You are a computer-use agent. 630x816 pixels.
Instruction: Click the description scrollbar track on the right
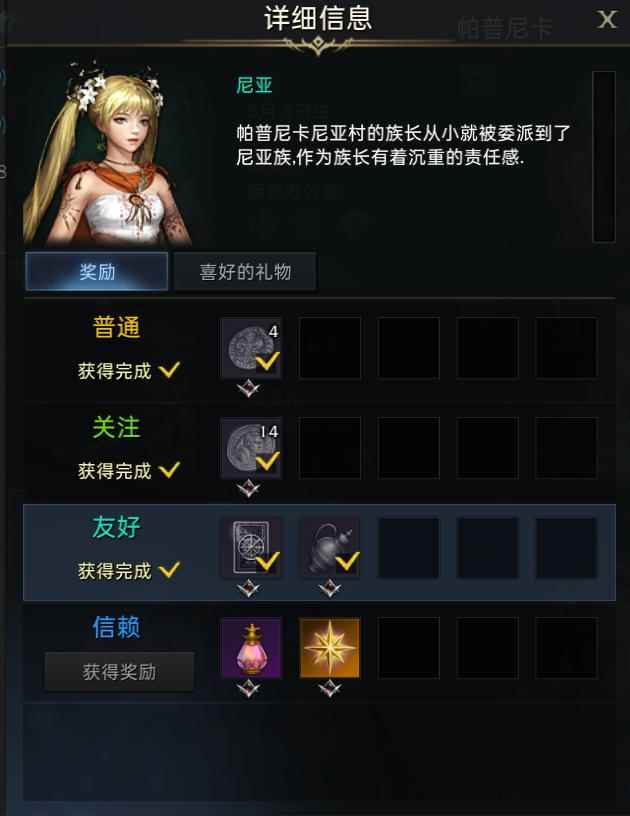click(x=604, y=157)
